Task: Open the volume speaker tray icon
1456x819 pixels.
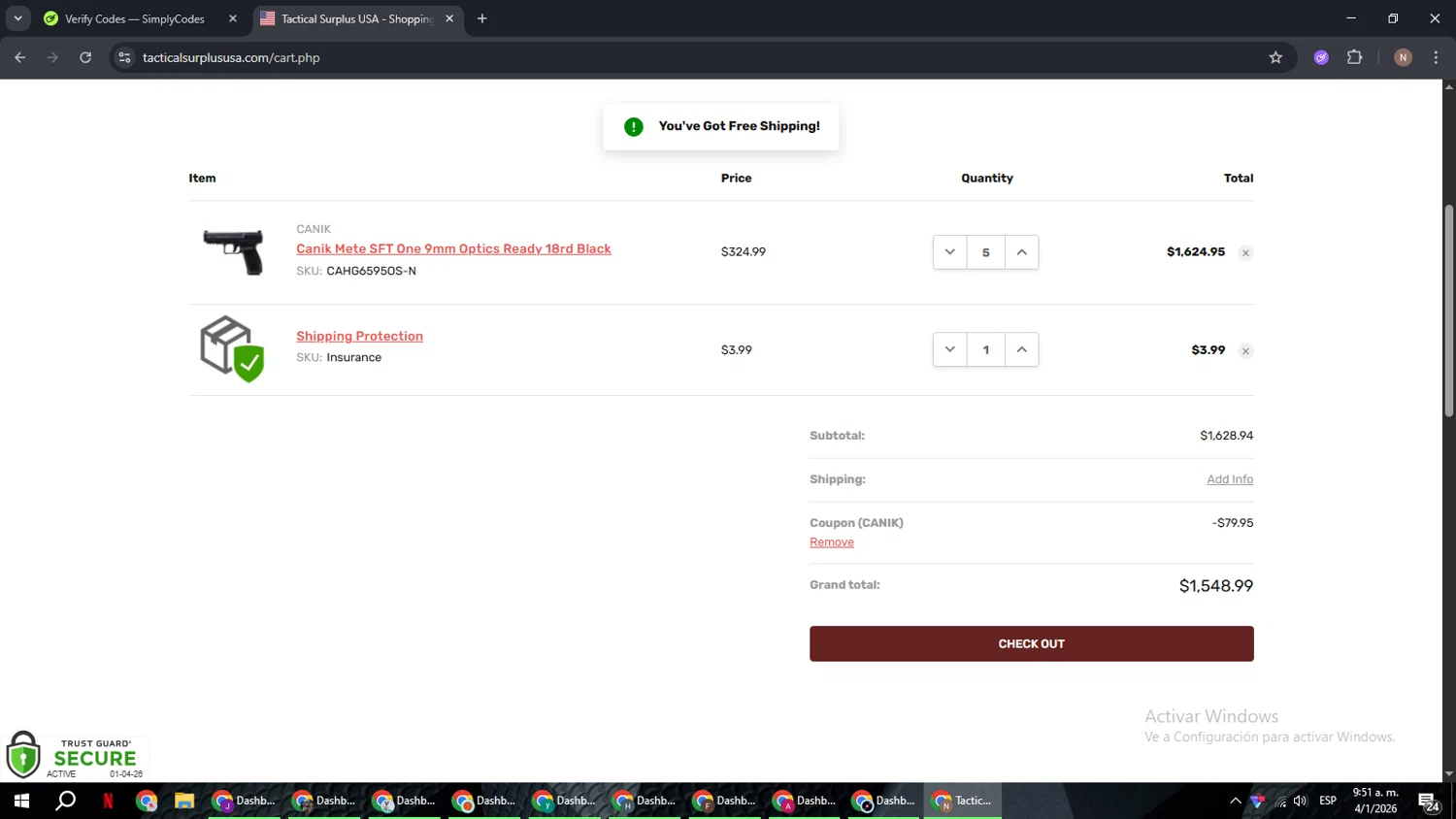Action: coord(1301,801)
